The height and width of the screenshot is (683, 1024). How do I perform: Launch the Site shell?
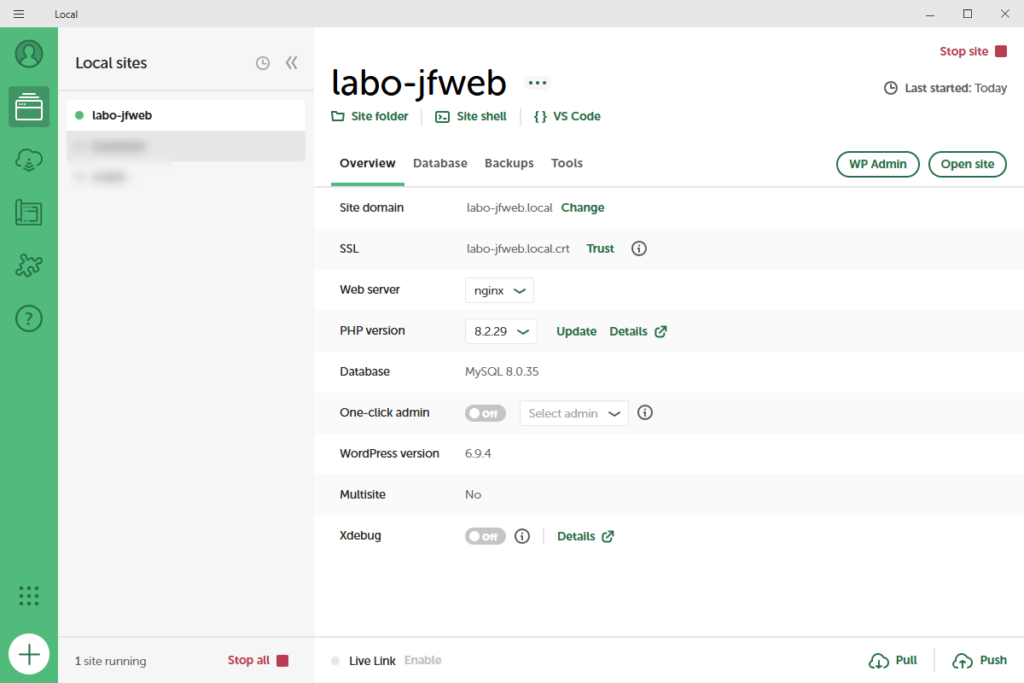pyautogui.click(x=471, y=116)
